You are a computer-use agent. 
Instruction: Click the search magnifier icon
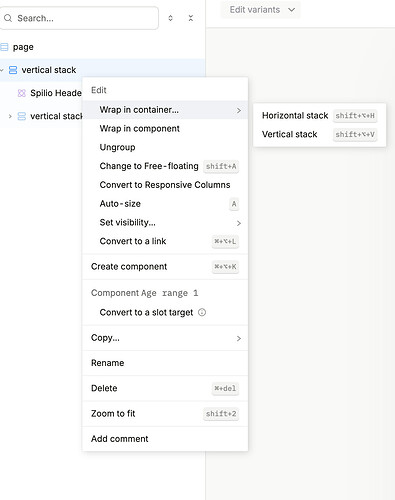[x=8, y=18]
